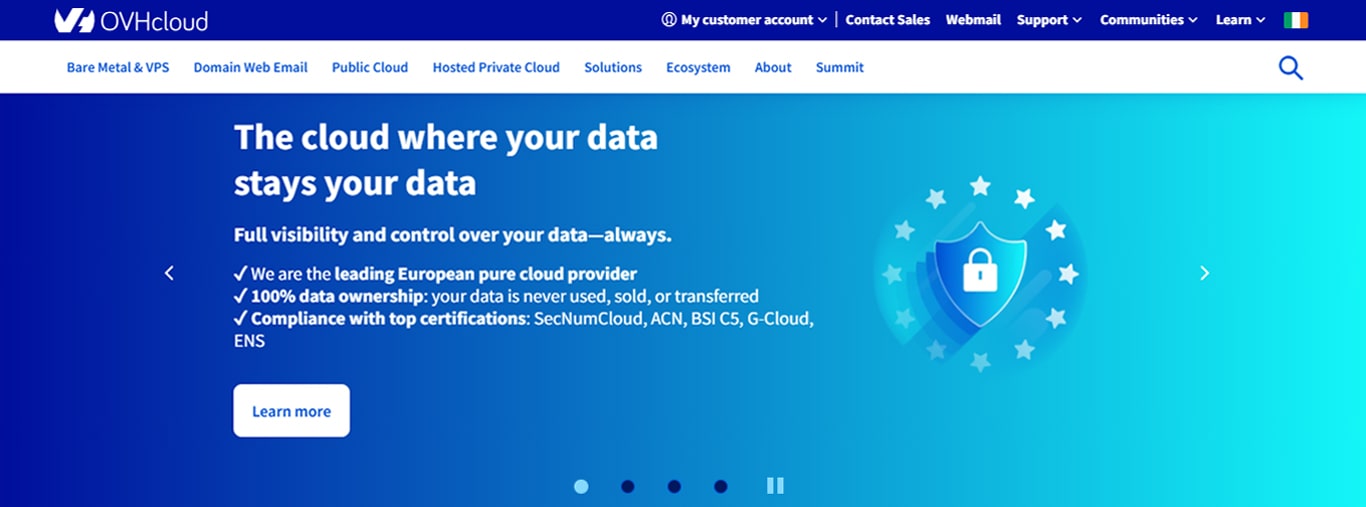Screen dimensions: 1366x507
Task: Click headline 'The cloud where your data'
Action: point(446,137)
